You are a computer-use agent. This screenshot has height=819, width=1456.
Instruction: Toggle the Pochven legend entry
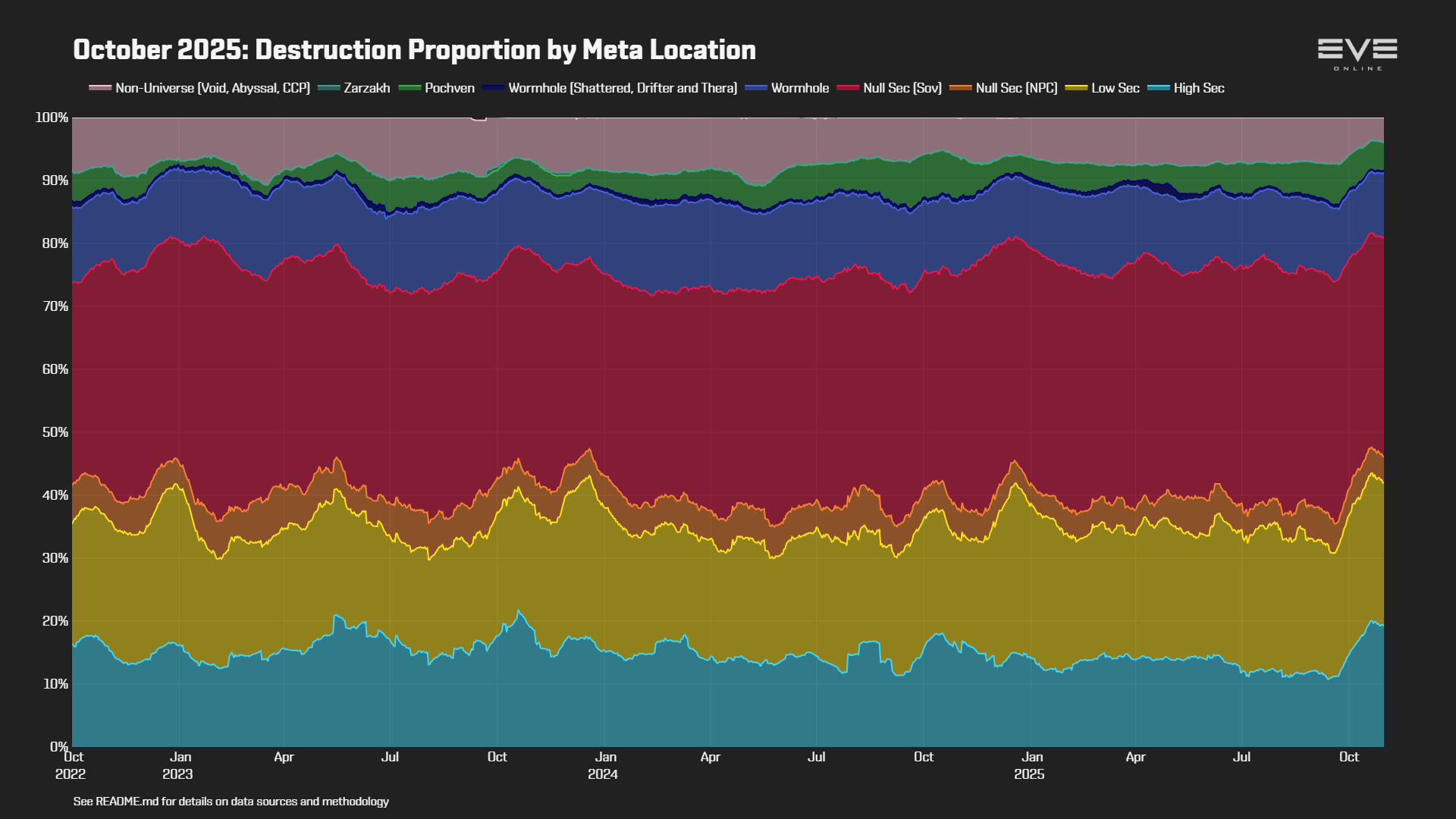click(449, 88)
